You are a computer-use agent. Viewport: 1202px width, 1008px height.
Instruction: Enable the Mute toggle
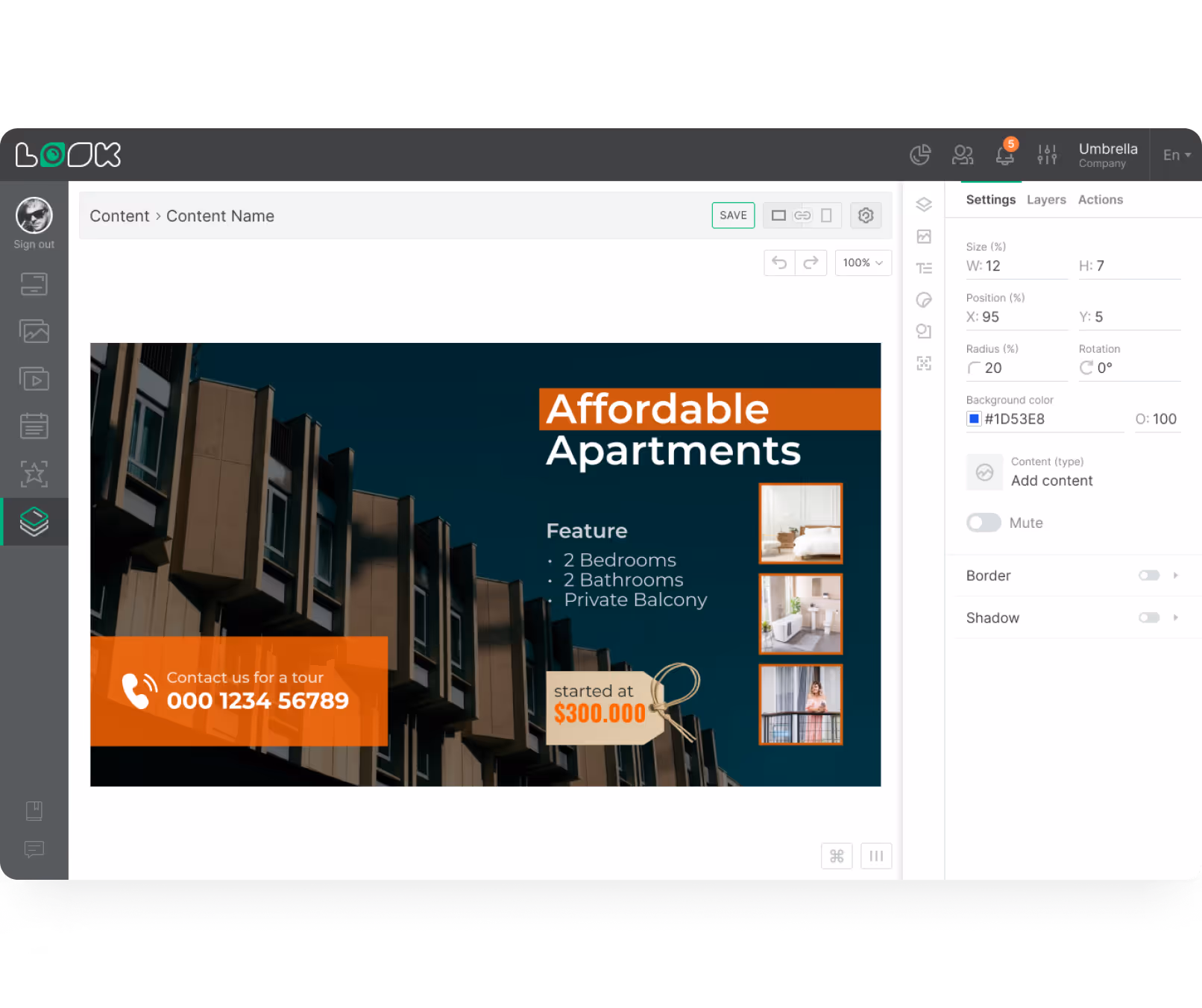pyautogui.click(x=983, y=523)
